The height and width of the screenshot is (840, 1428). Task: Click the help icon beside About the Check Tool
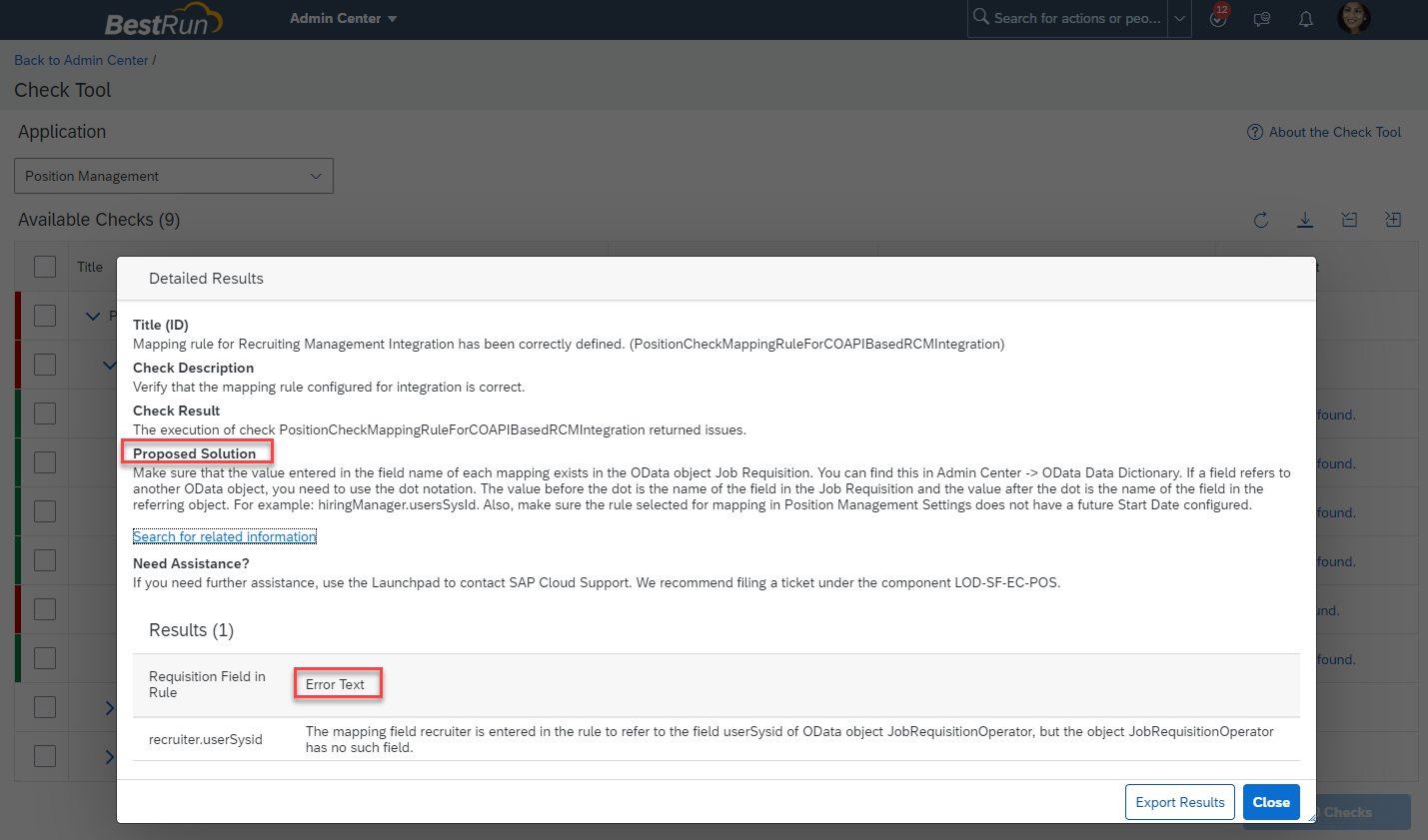(x=1255, y=132)
